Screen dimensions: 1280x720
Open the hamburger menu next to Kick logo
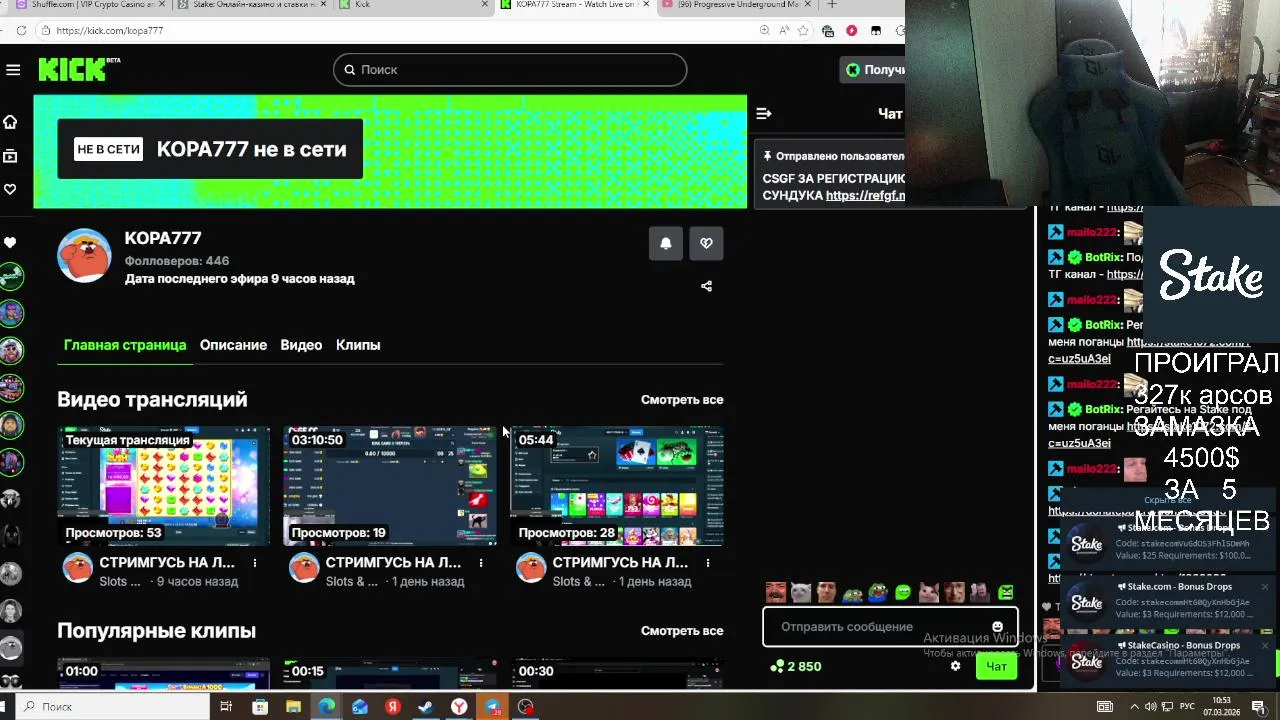coord(13,69)
